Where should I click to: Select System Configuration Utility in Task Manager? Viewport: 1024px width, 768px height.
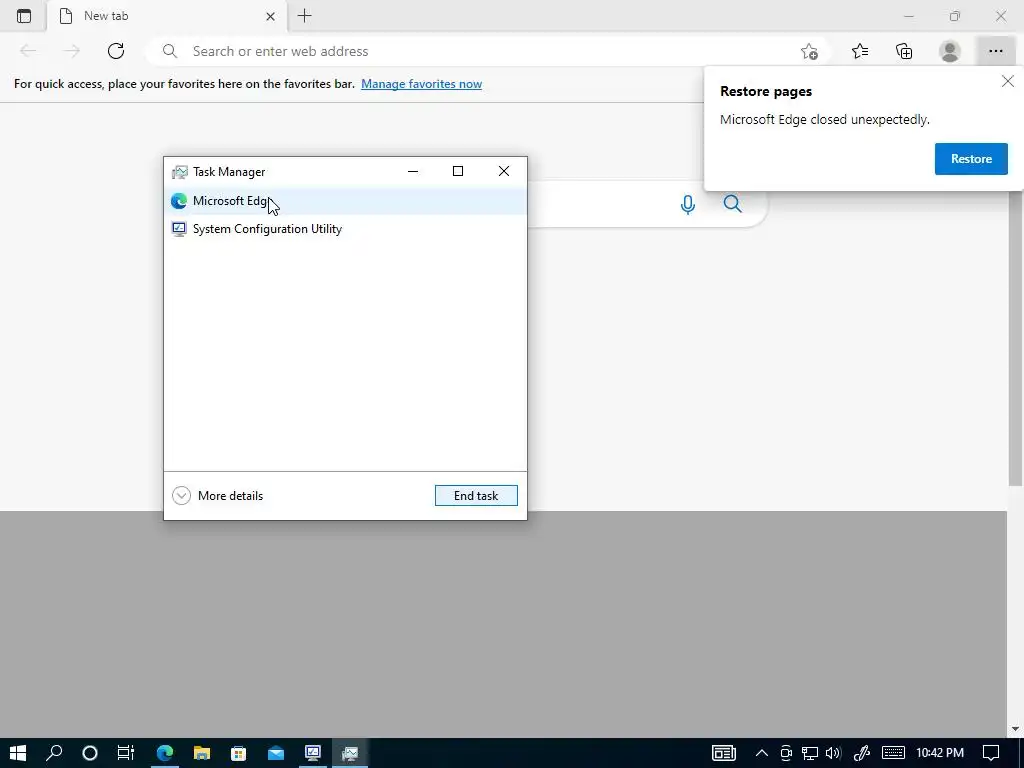(345, 229)
